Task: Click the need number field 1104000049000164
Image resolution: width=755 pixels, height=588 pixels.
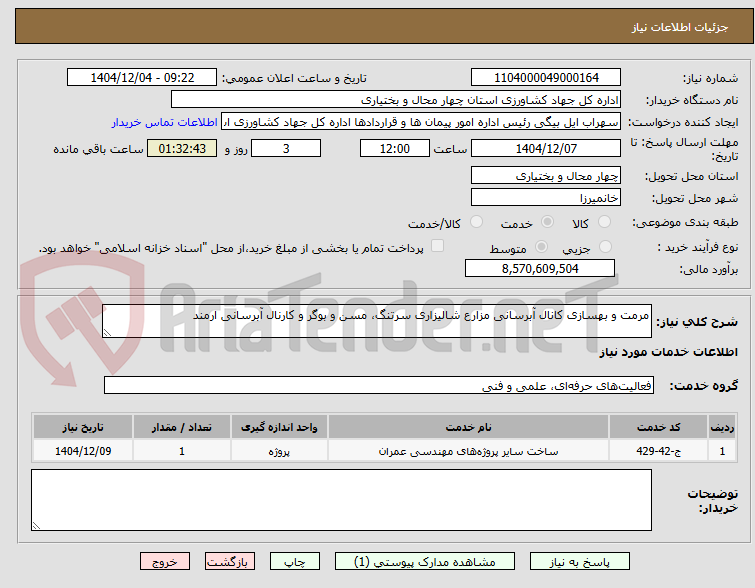Action: (546, 78)
